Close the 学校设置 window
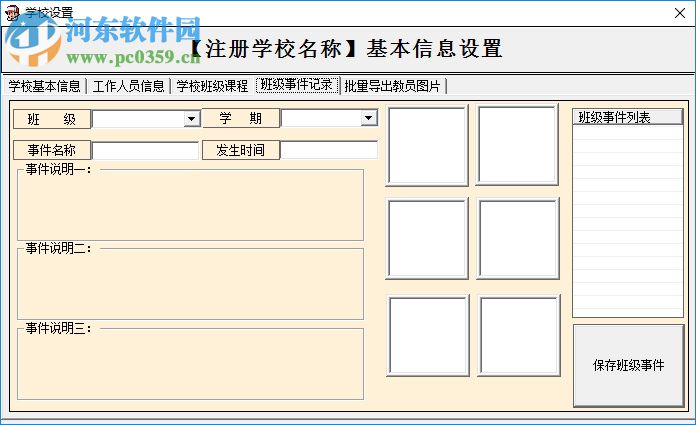696x425 pixels. pyautogui.click(x=680, y=13)
